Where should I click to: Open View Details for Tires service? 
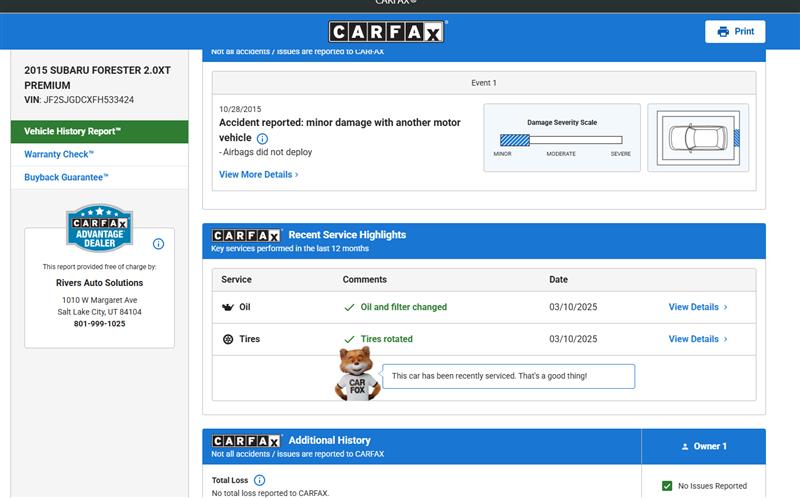click(x=697, y=339)
